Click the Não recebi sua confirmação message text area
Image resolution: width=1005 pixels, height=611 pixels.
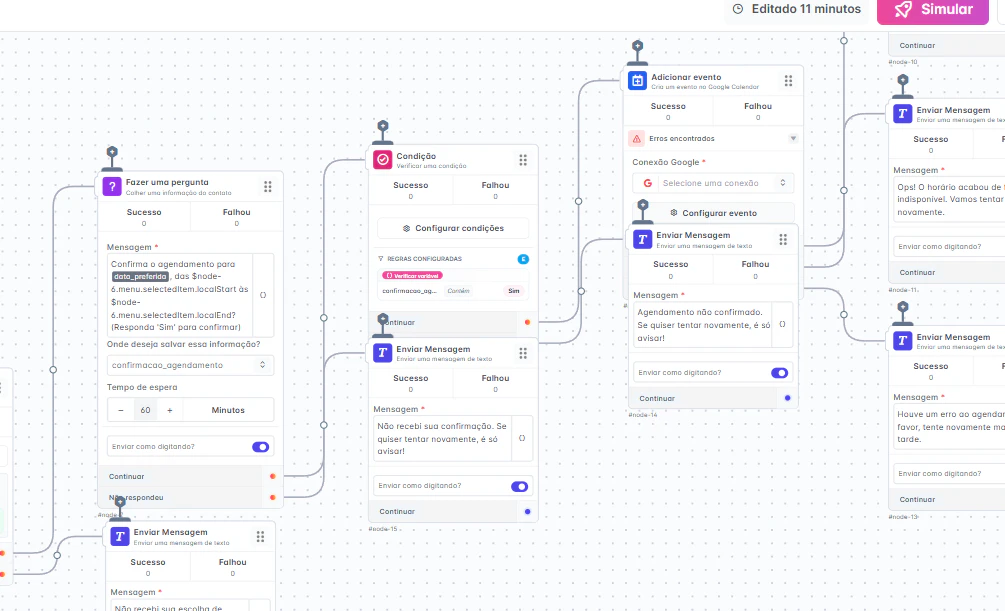click(442, 439)
